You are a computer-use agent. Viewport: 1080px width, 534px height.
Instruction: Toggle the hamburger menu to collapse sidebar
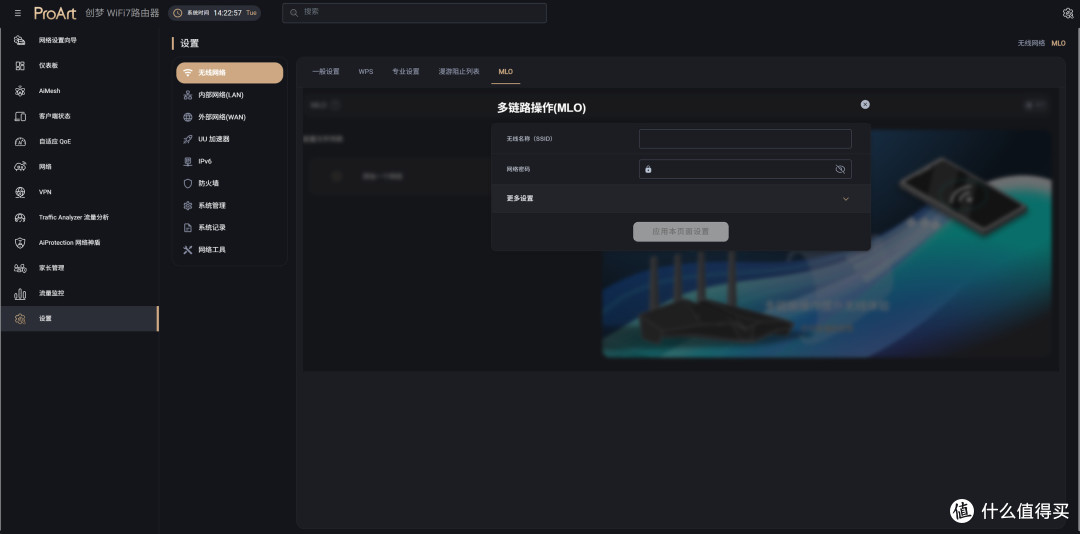tap(18, 13)
